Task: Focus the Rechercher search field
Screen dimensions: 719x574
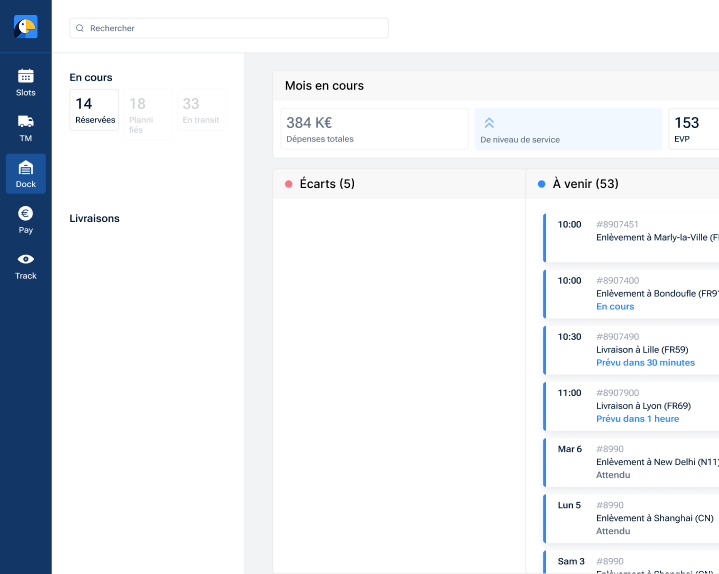Action: tap(229, 28)
